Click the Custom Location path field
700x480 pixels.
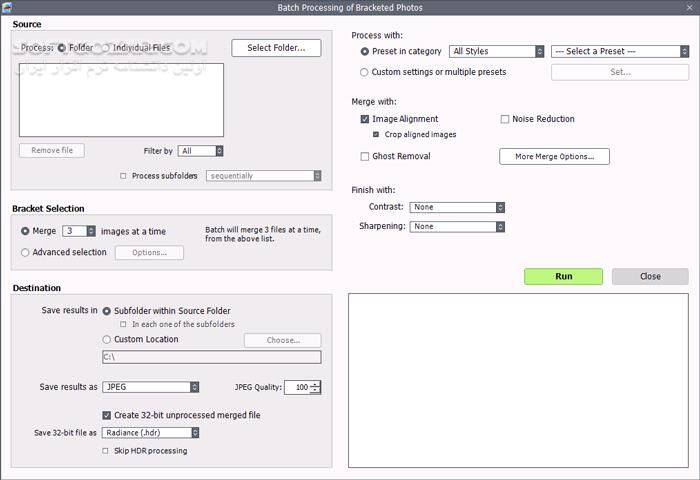coord(211,357)
